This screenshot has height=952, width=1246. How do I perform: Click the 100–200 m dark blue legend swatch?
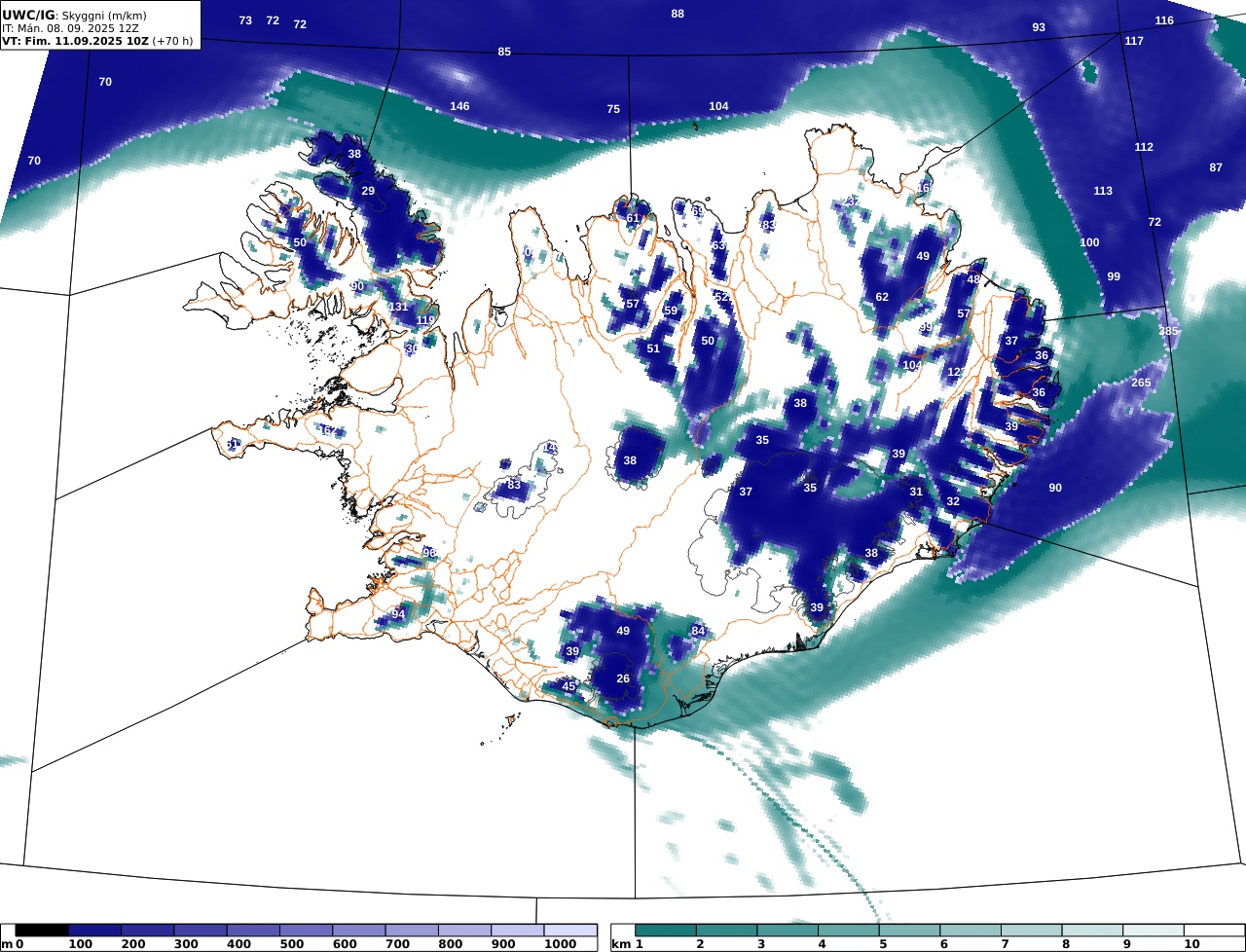94,931
